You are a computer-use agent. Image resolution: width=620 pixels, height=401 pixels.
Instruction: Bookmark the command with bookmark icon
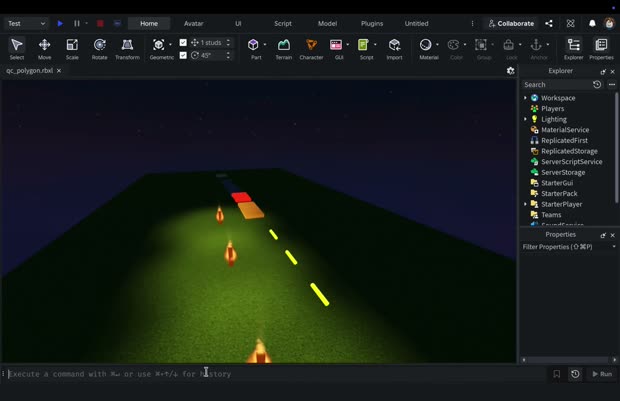[557, 374]
